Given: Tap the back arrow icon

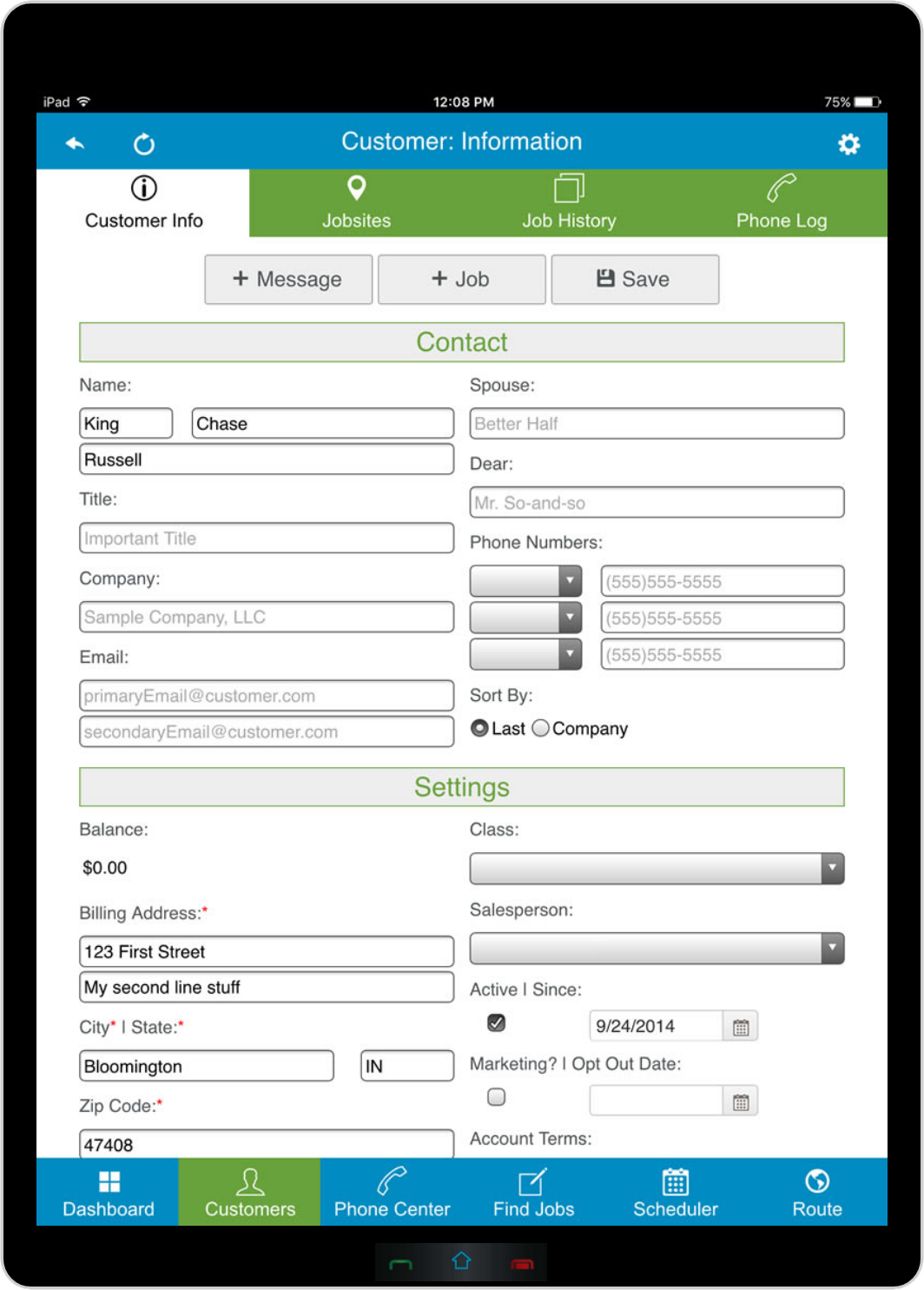Looking at the screenshot, I should (76, 143).
